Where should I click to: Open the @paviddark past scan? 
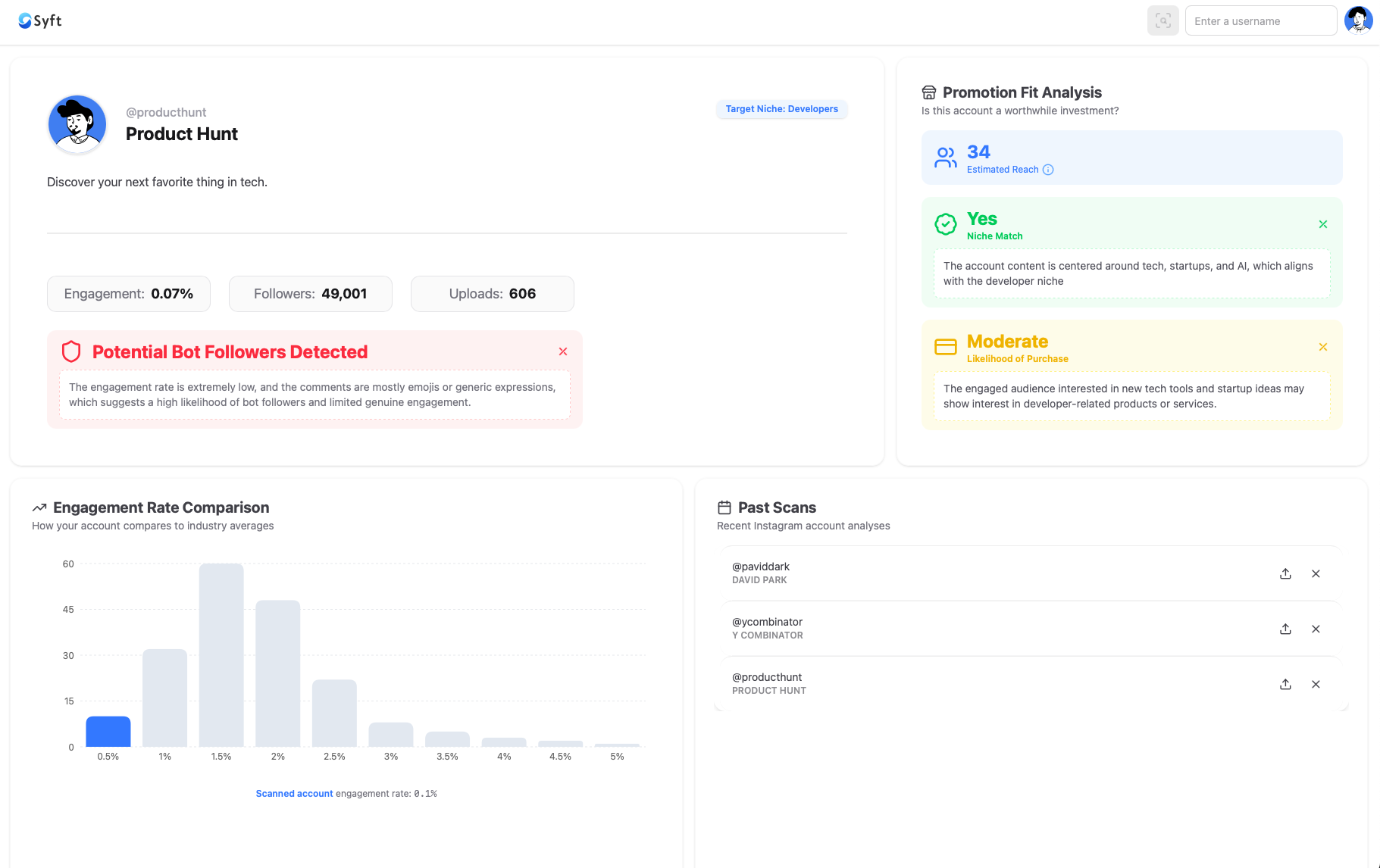tap(1031, 573)
